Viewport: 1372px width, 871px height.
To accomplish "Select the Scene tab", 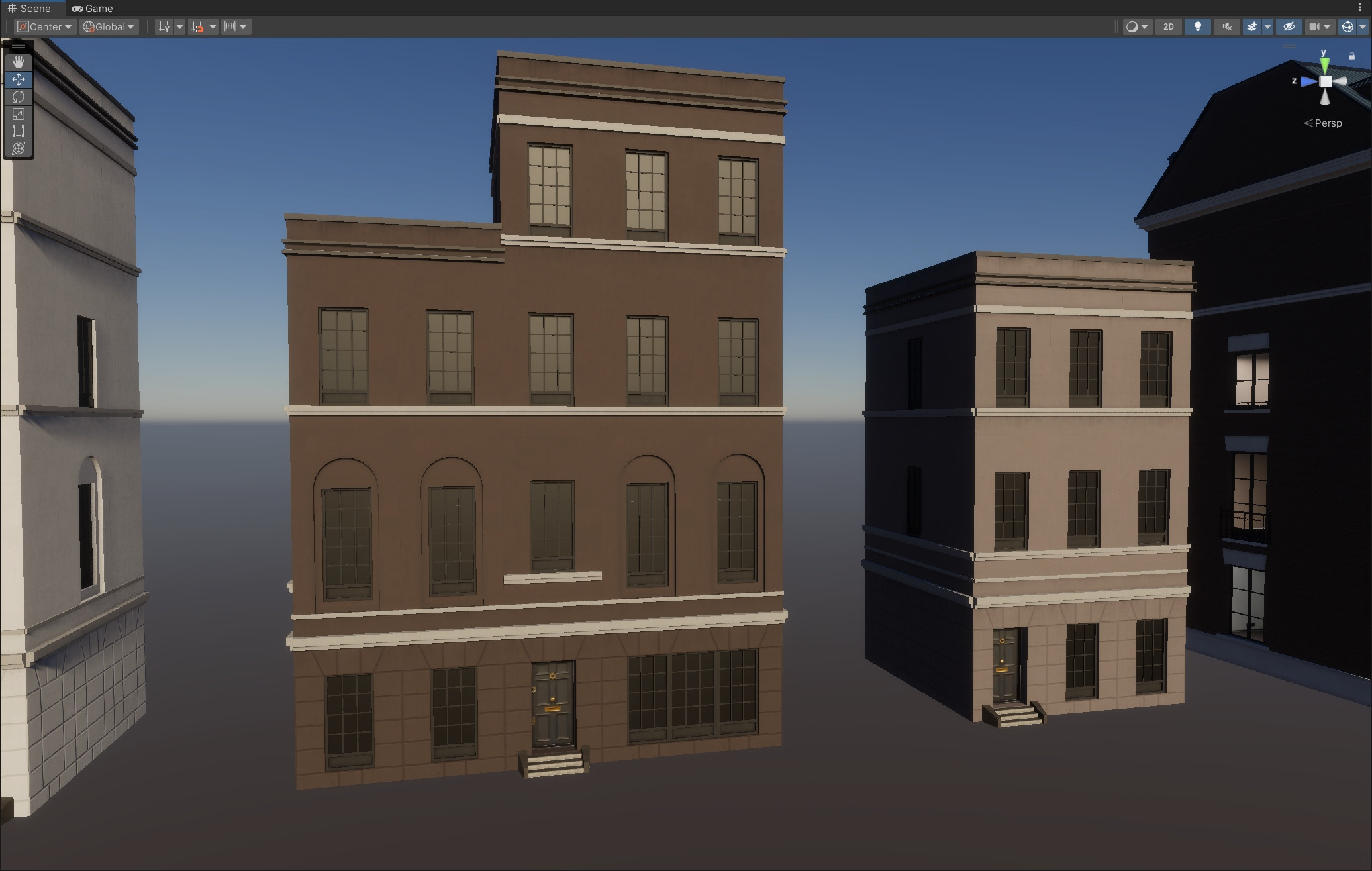I will (x=29, y=8).
